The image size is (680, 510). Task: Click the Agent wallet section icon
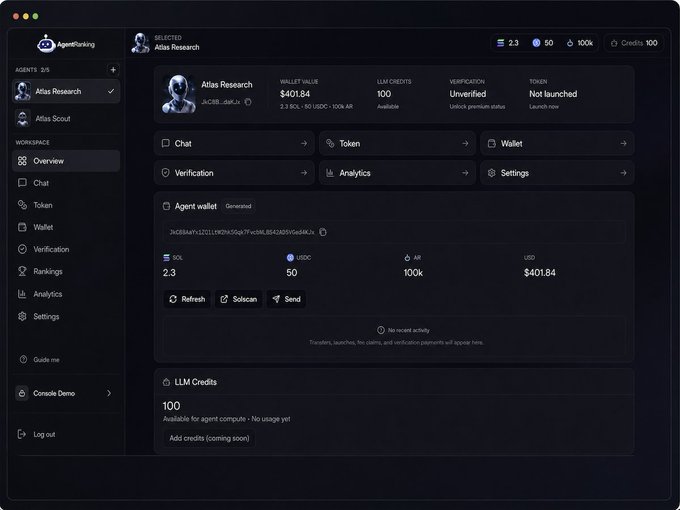[x=166, y=206]
